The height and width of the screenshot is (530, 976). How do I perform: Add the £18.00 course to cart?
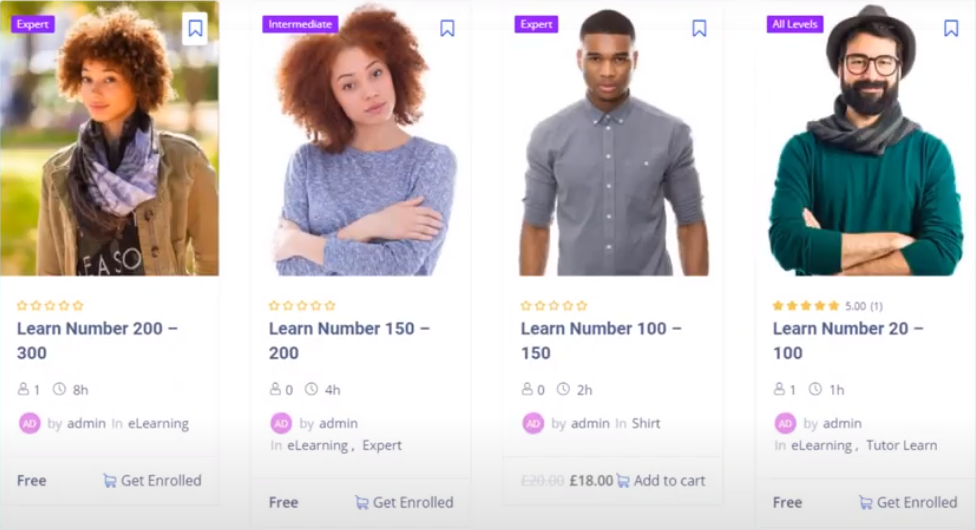661,481
